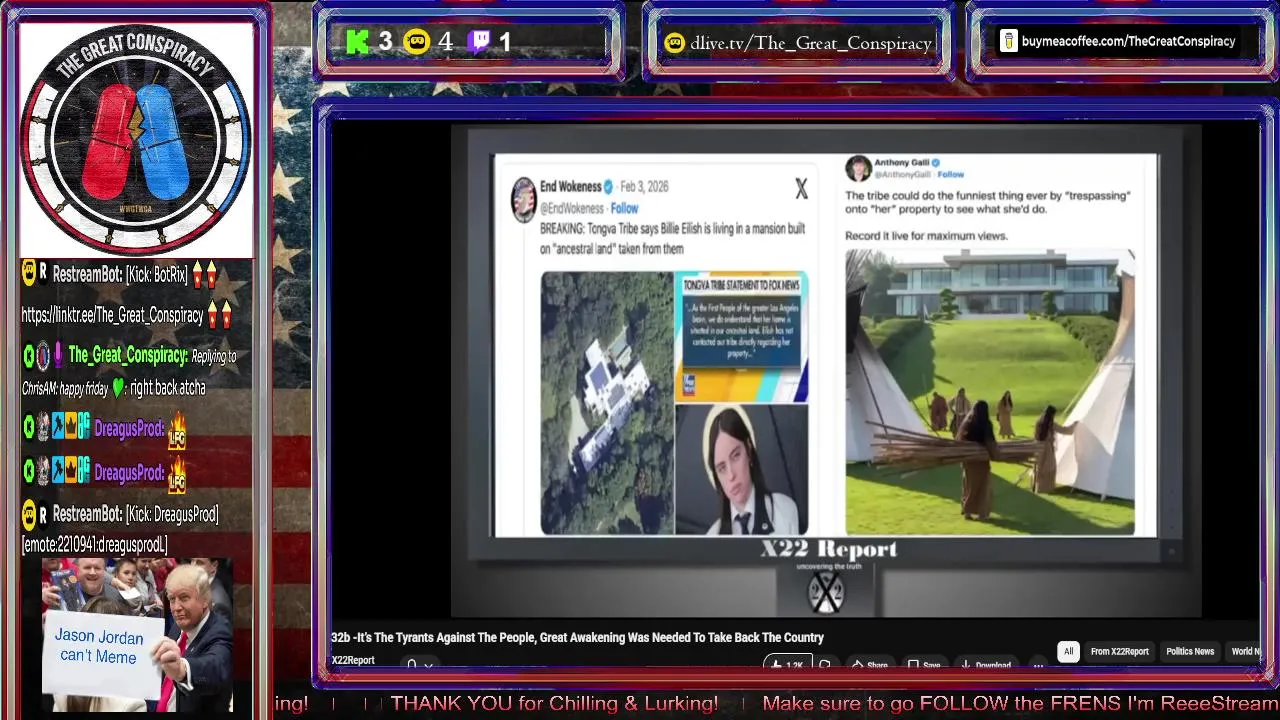Click the notification bell under X22Report

[x=411, y=664]
